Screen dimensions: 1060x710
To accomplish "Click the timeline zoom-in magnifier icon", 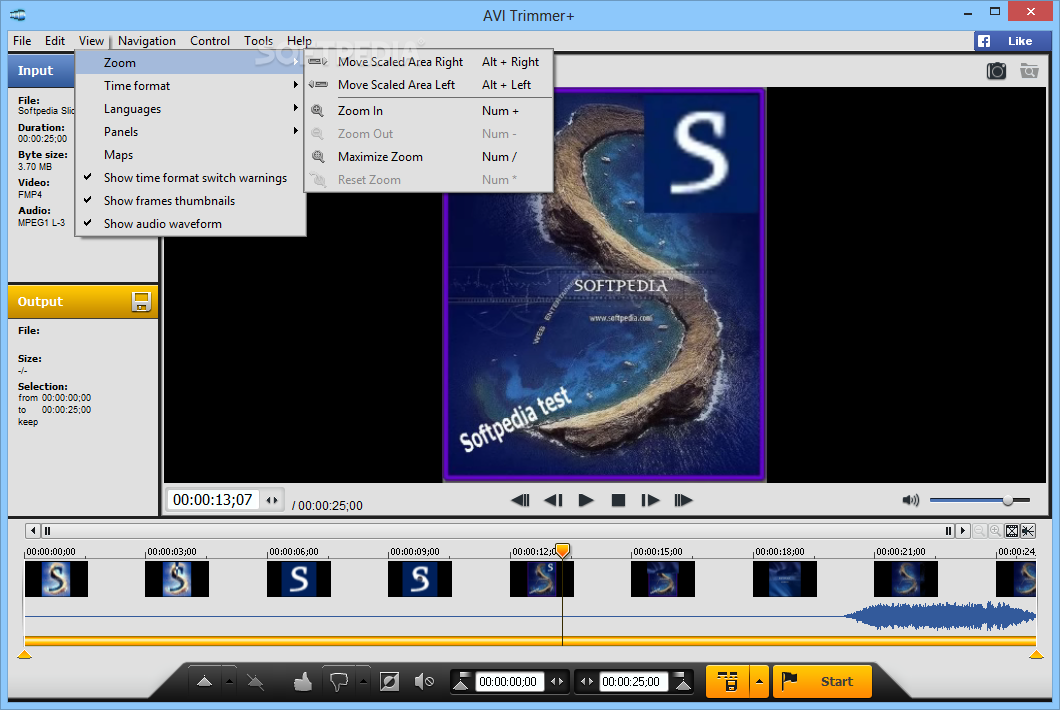I will click(995, 531).
